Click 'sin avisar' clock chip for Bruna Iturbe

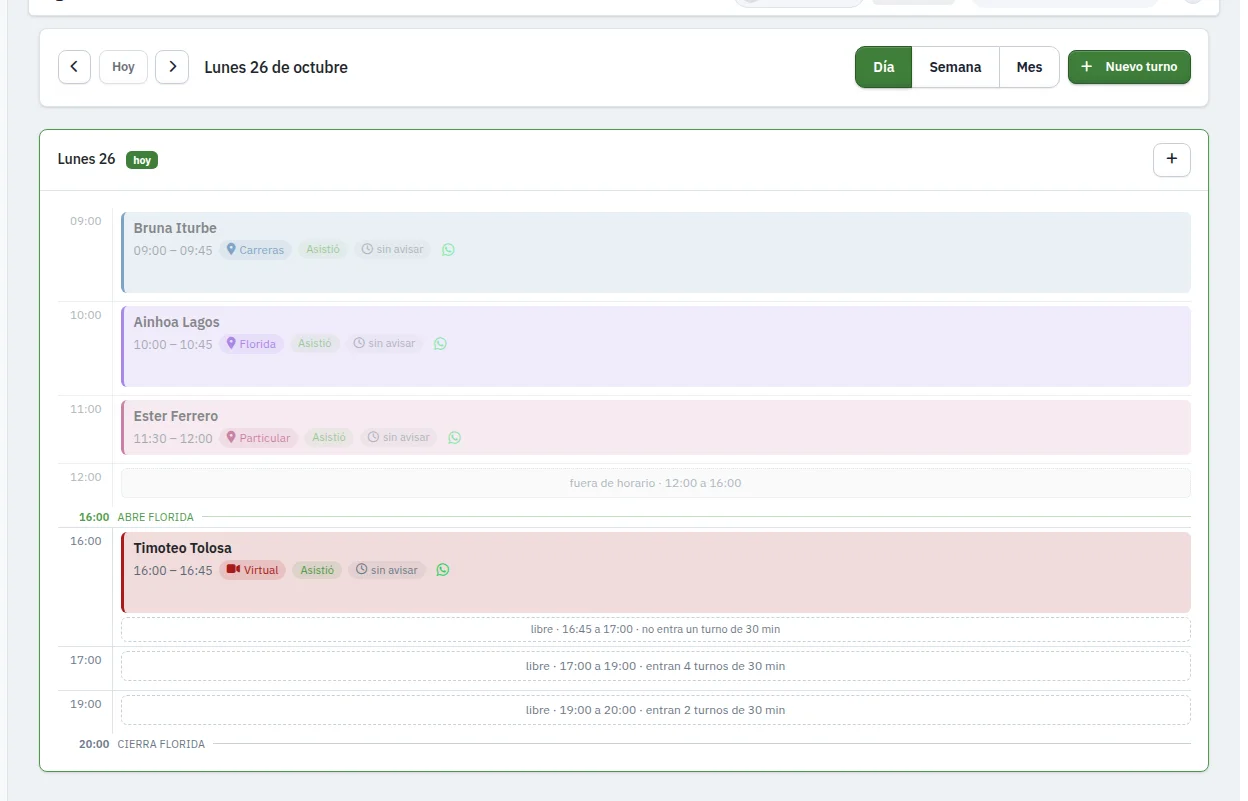[392, 250]
